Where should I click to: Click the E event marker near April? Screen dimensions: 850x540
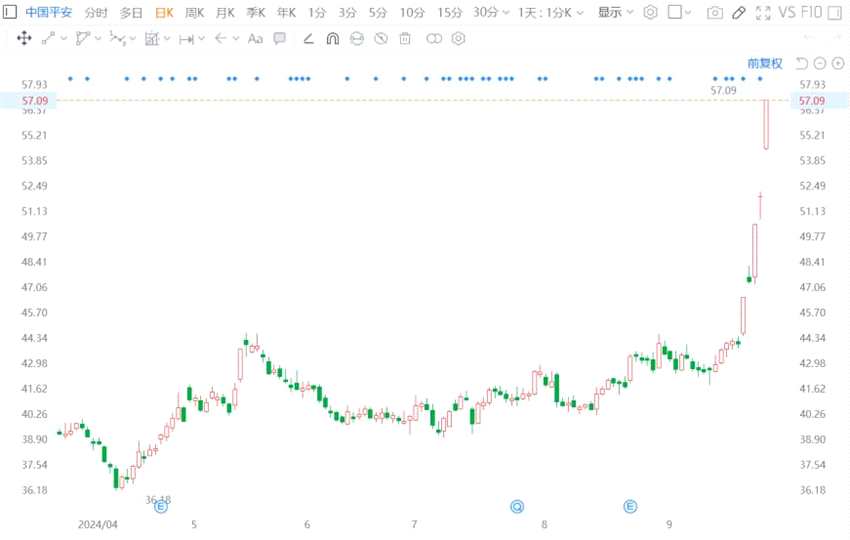click(x=160, y=507)
